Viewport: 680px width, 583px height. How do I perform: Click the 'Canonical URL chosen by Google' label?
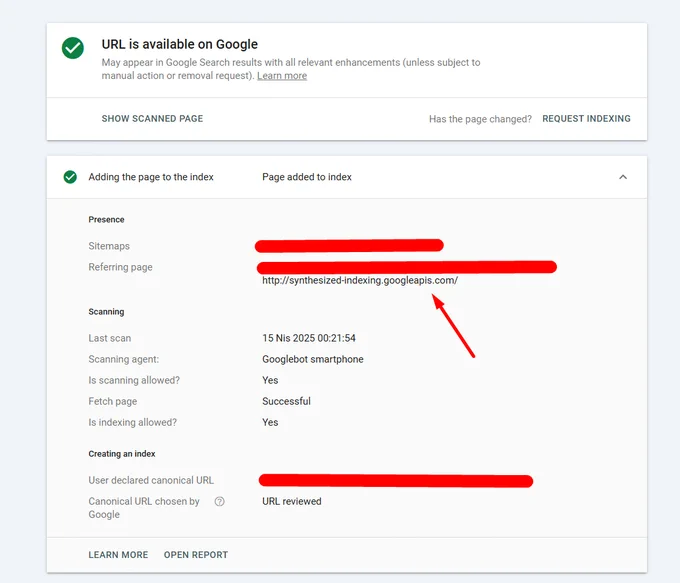click(x=144, y=508)
